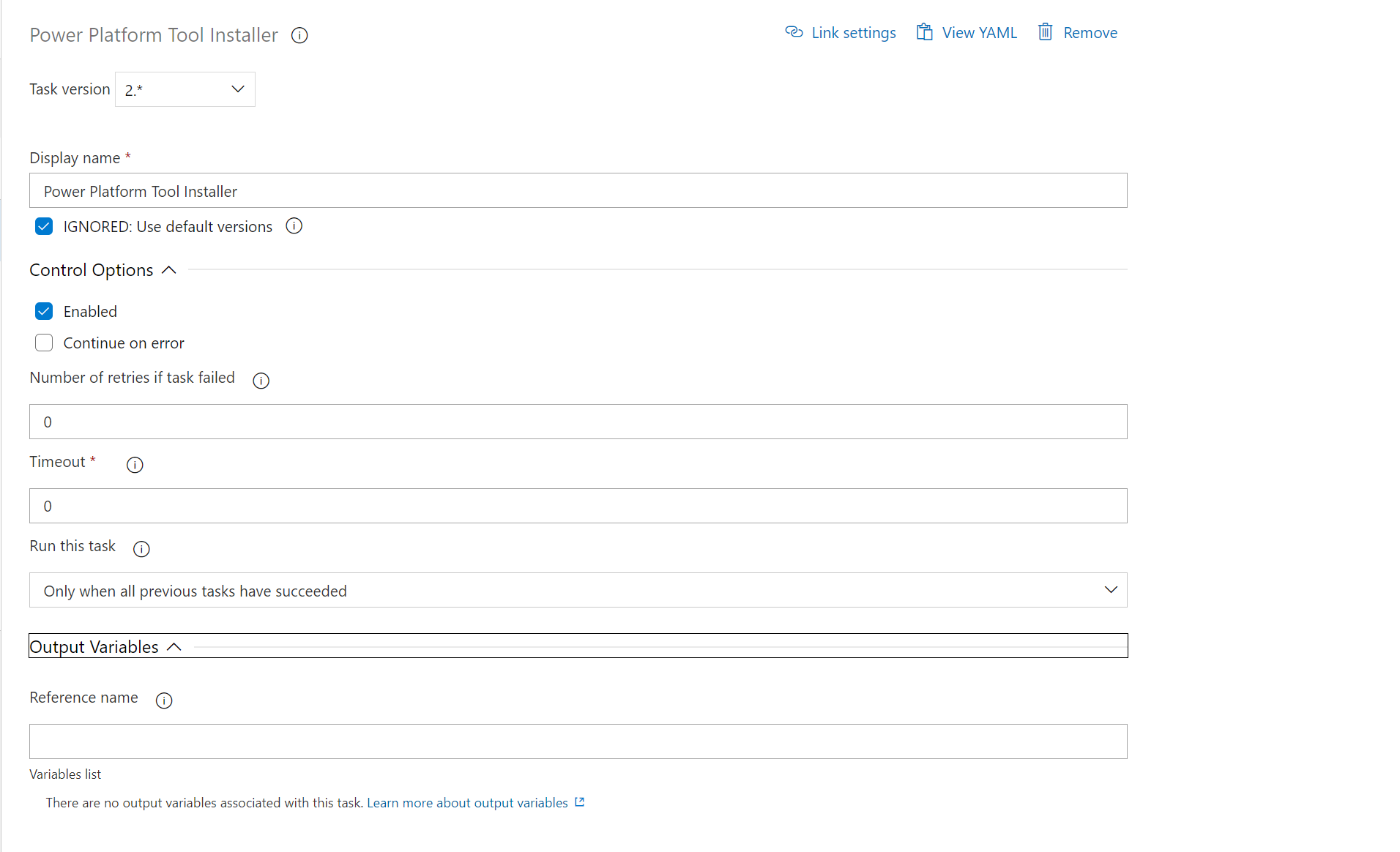Screen dimensions: 1400x852
Task: Show info for the Timeout setting
Action: click(x=135, y=465)
